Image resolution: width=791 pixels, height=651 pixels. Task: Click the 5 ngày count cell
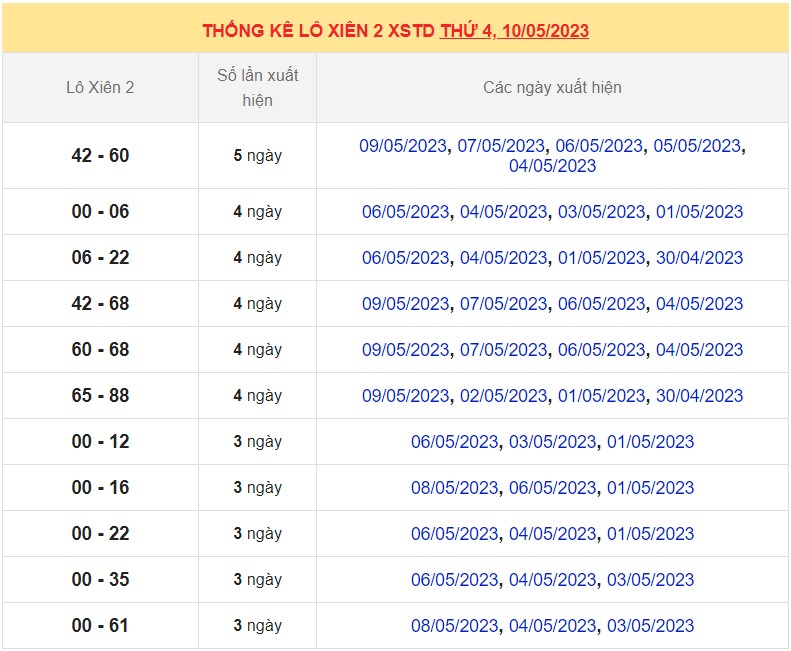point(257,156)
